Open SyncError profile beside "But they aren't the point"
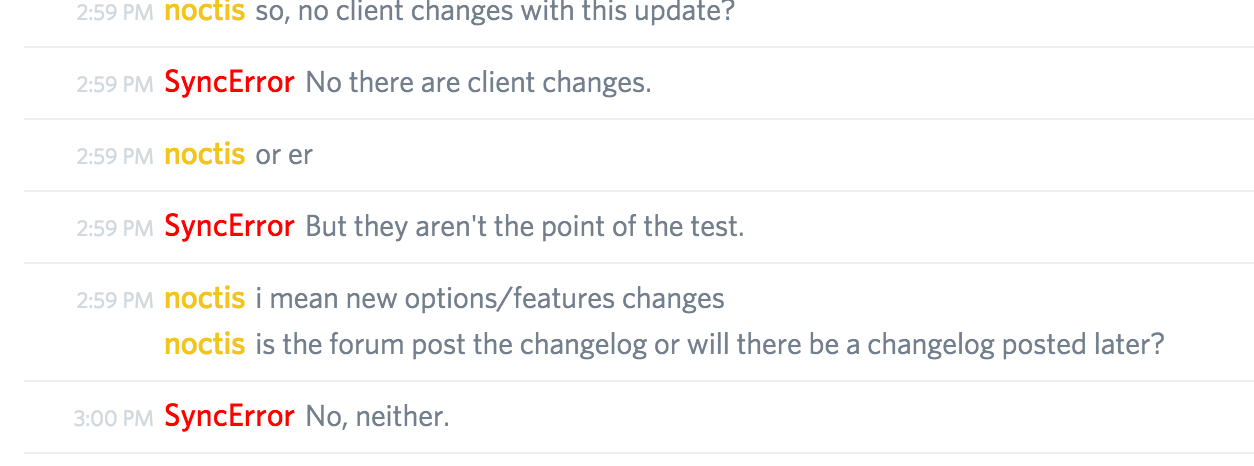 click(x=229, y=226)
